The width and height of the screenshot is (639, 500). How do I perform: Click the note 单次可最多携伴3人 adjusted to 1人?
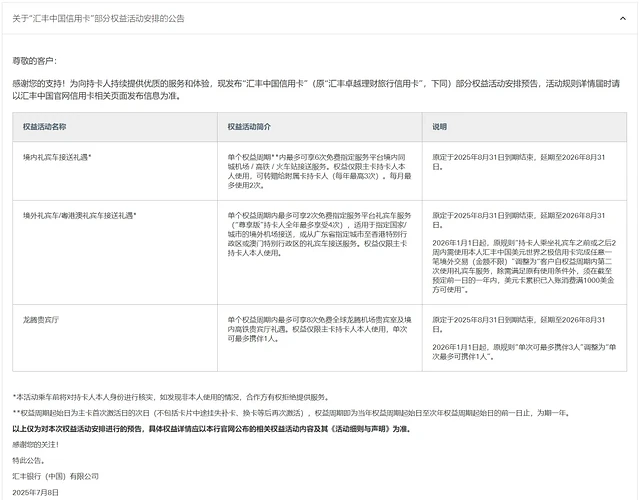524,352
